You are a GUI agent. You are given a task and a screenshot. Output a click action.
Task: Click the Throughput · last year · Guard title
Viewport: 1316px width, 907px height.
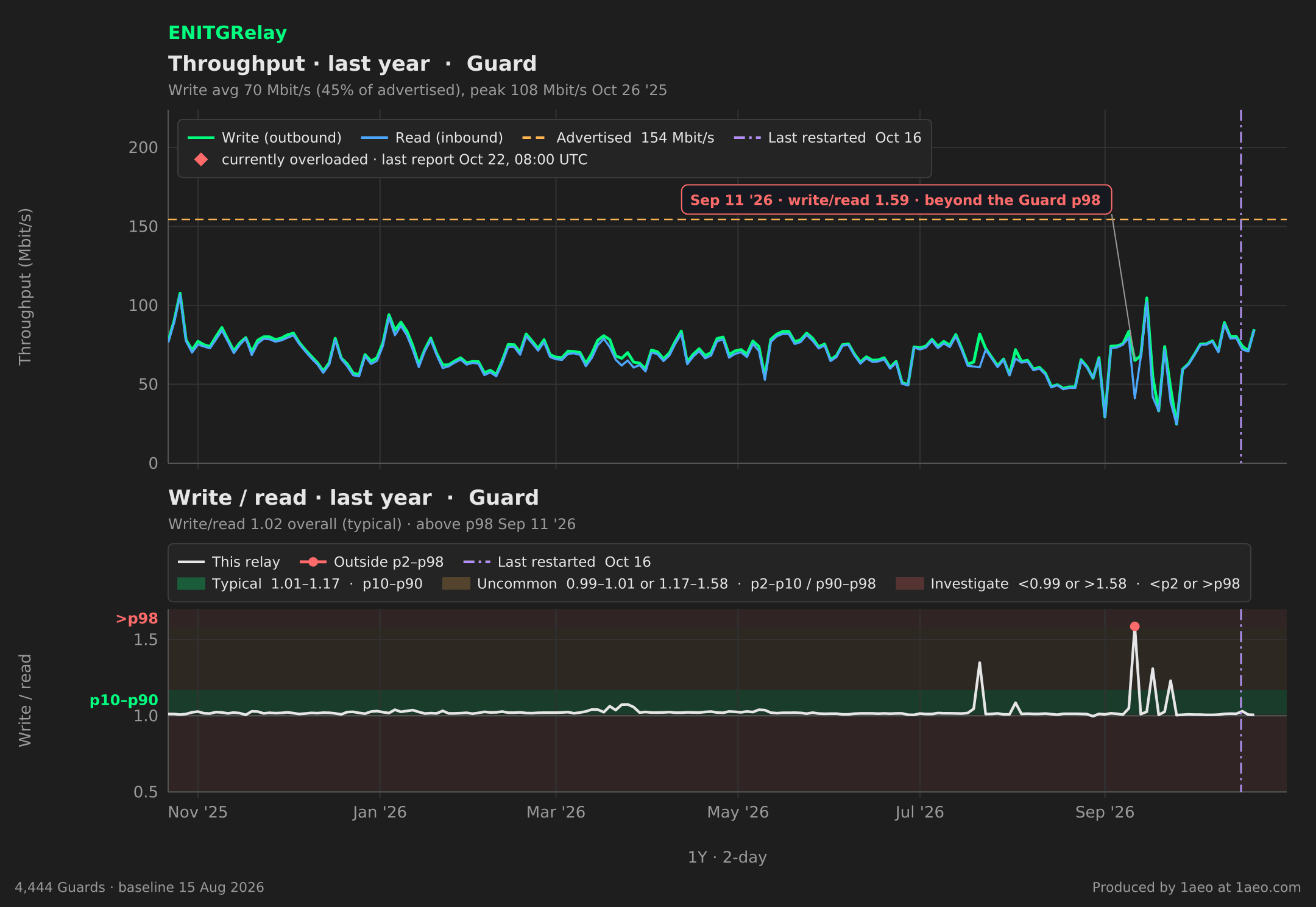pos(352,63)
